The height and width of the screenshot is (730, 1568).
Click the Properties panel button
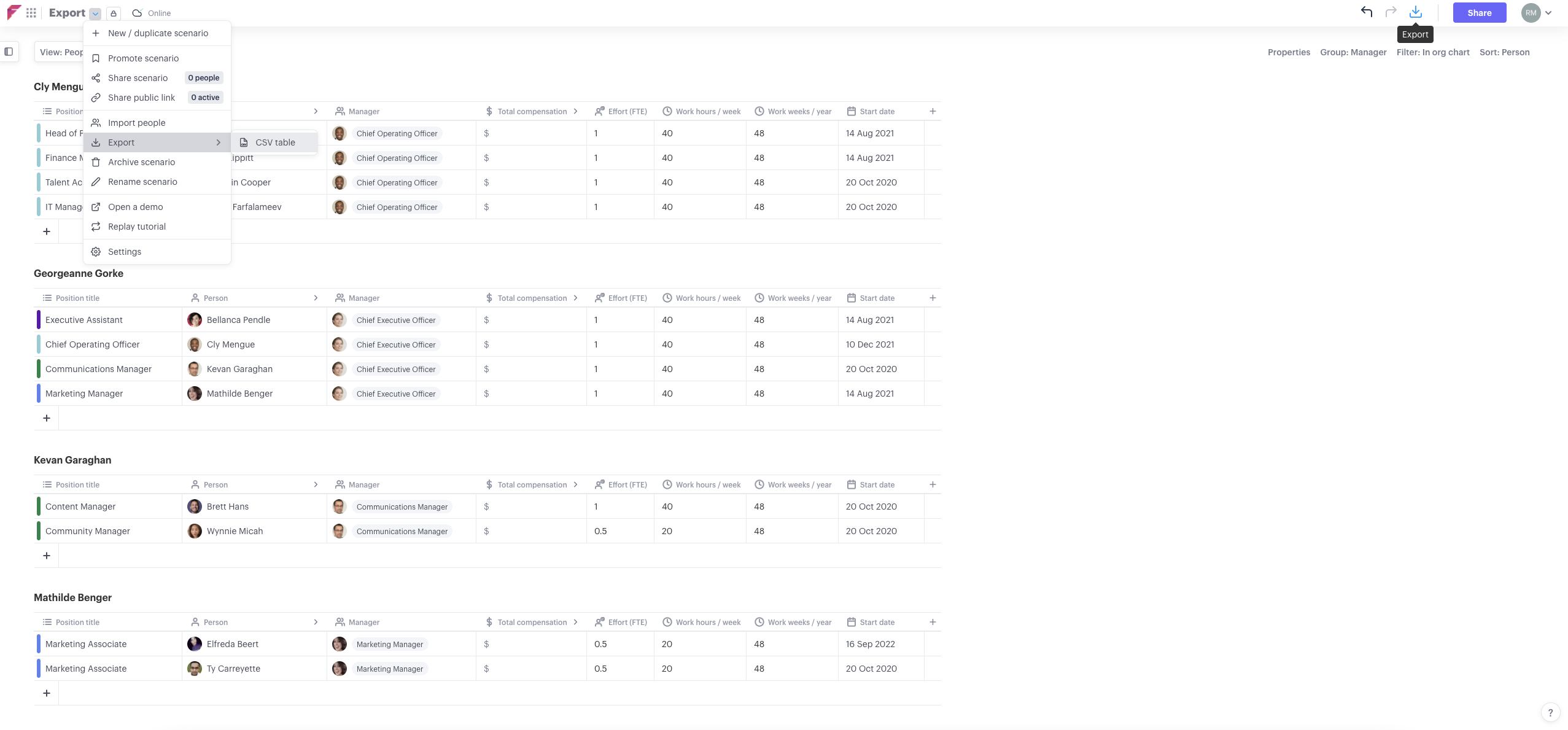(1289, 52)
